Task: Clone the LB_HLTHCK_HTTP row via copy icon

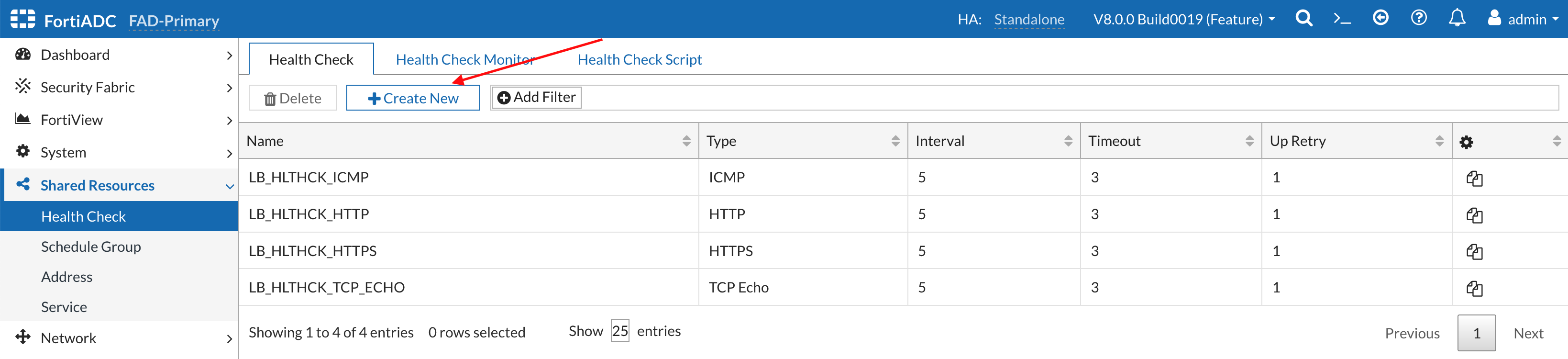Action: [x=1474, y=214]
